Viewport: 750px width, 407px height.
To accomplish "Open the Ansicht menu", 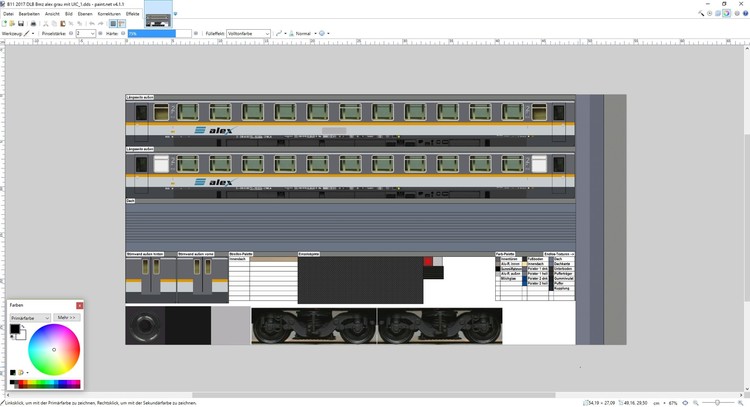I will tap(52, 14).
